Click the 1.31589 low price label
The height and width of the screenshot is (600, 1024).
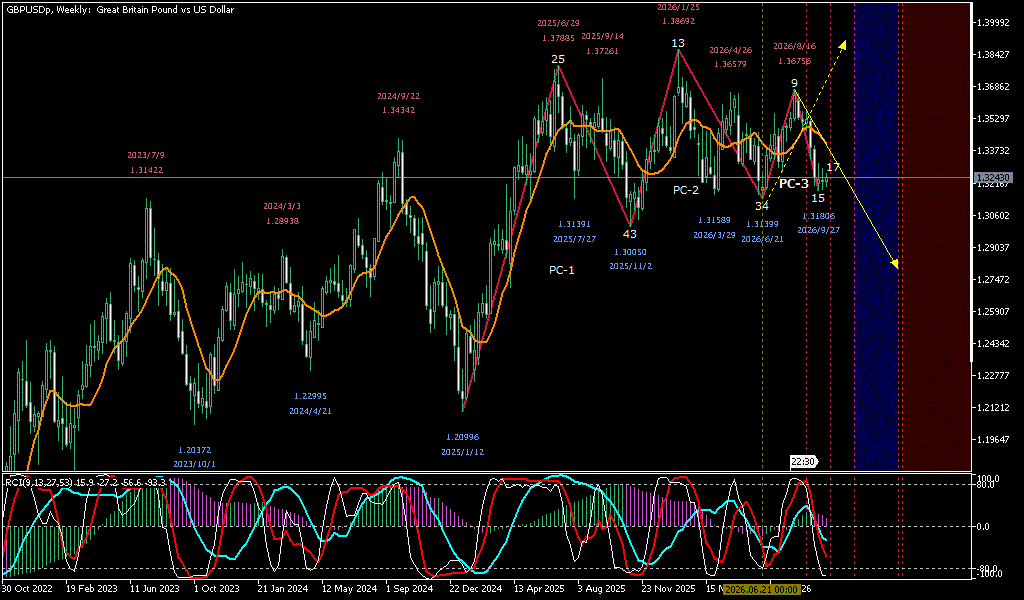click(714, 220)
